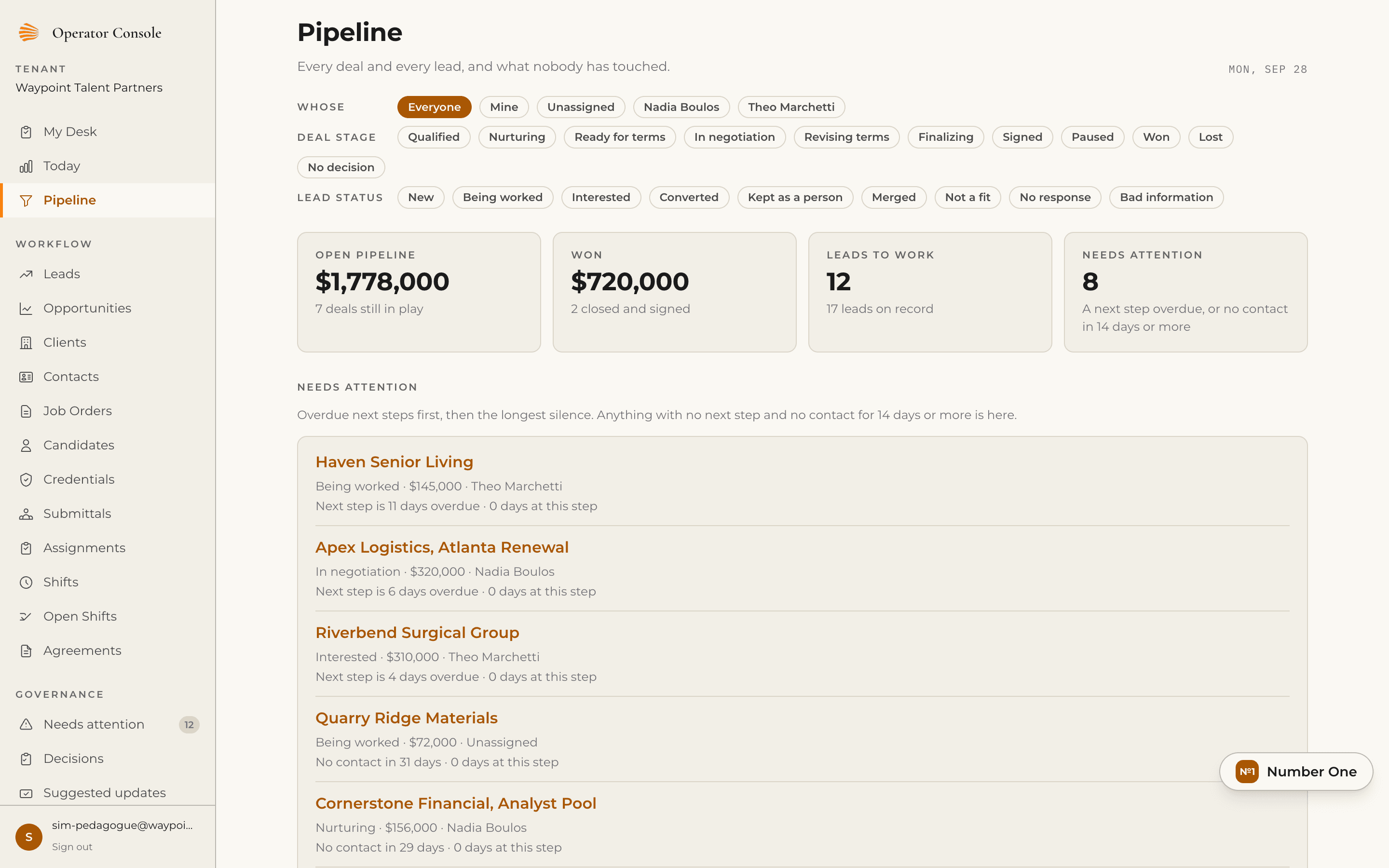Toggle the Everyone owner filter chip
Screen dimensions: 1389x868
(434, 107)
